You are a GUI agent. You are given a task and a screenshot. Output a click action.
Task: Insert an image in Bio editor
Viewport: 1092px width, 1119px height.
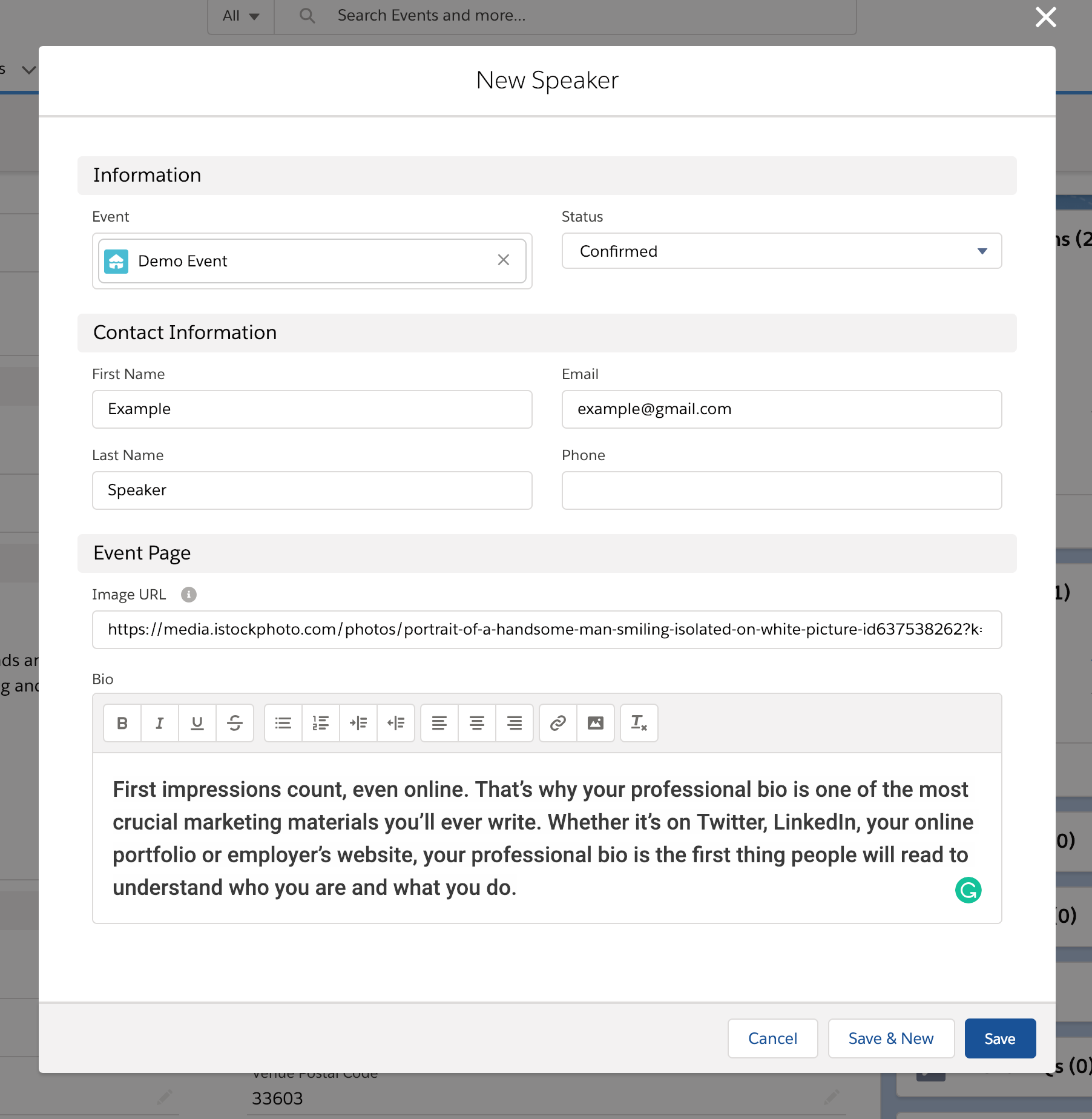click(596, 723)
